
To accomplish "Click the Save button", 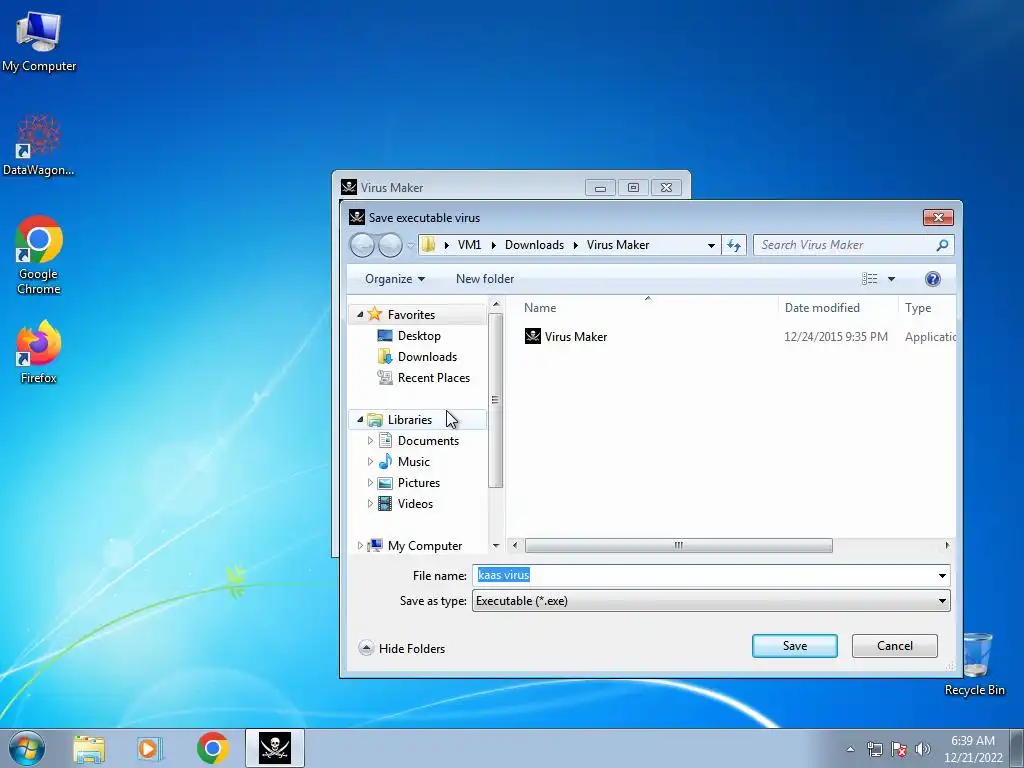I will (794, 646).
